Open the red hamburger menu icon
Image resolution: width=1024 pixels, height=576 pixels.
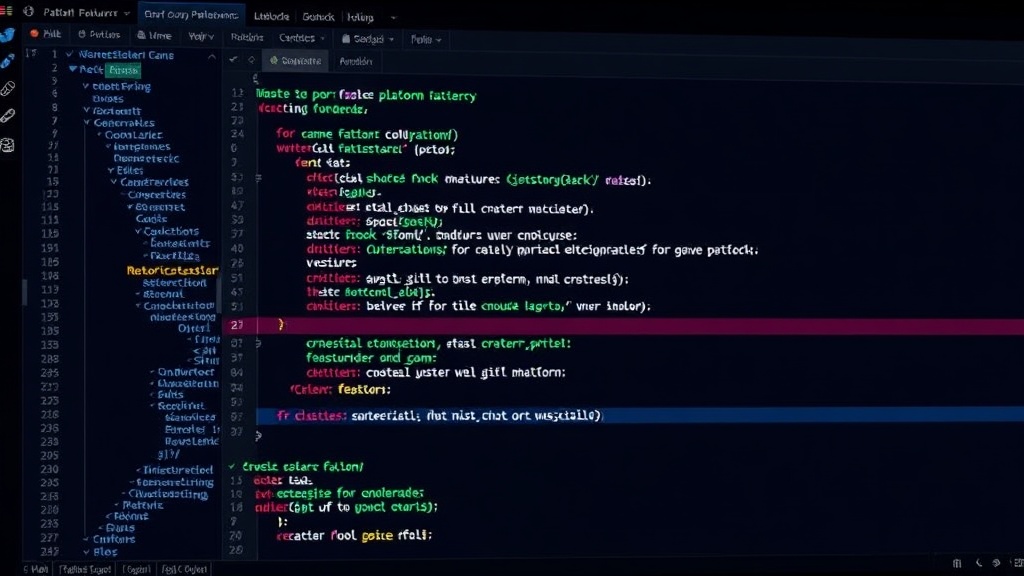tap(7, 10)
